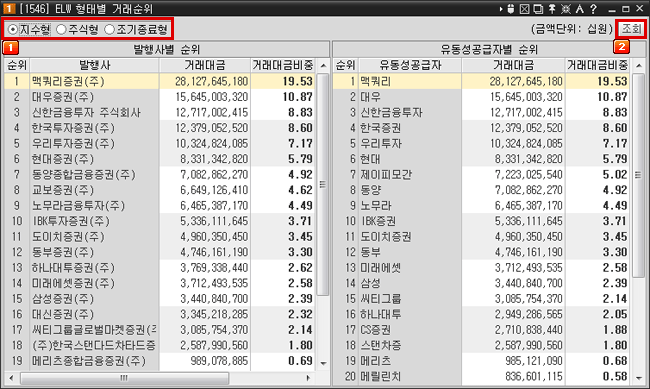Click the 조회 search button

point(631,29)
